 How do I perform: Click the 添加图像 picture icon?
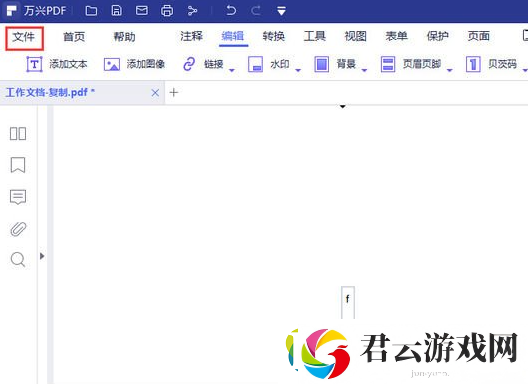click(112, 64)
